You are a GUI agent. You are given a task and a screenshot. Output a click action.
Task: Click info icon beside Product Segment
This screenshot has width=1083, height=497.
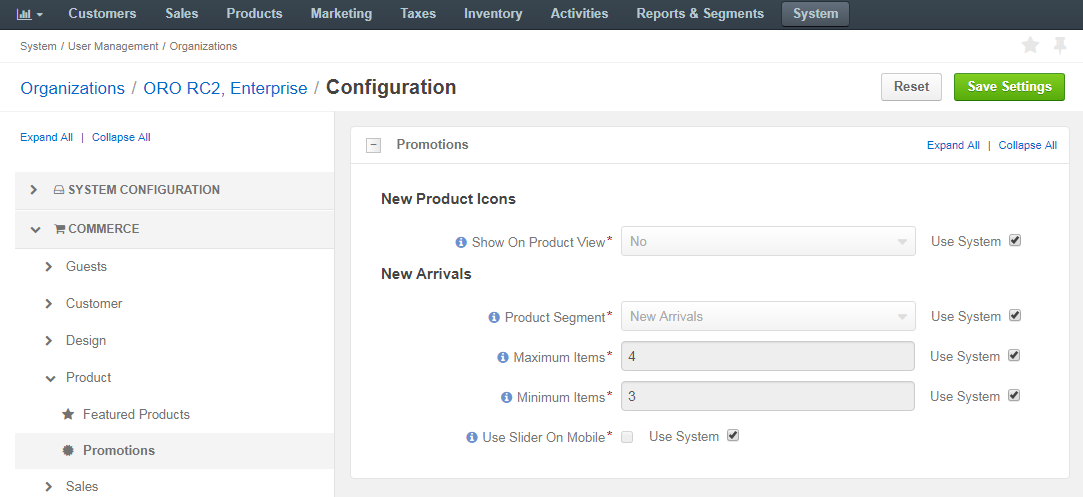click(x=494, y=318)
